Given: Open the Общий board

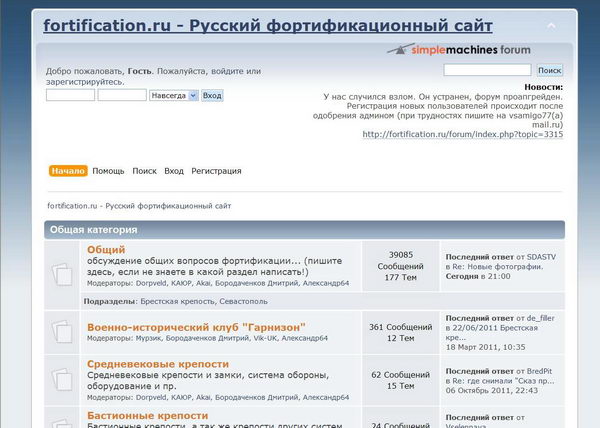Looking at the screenshot, I should (106, 249).
